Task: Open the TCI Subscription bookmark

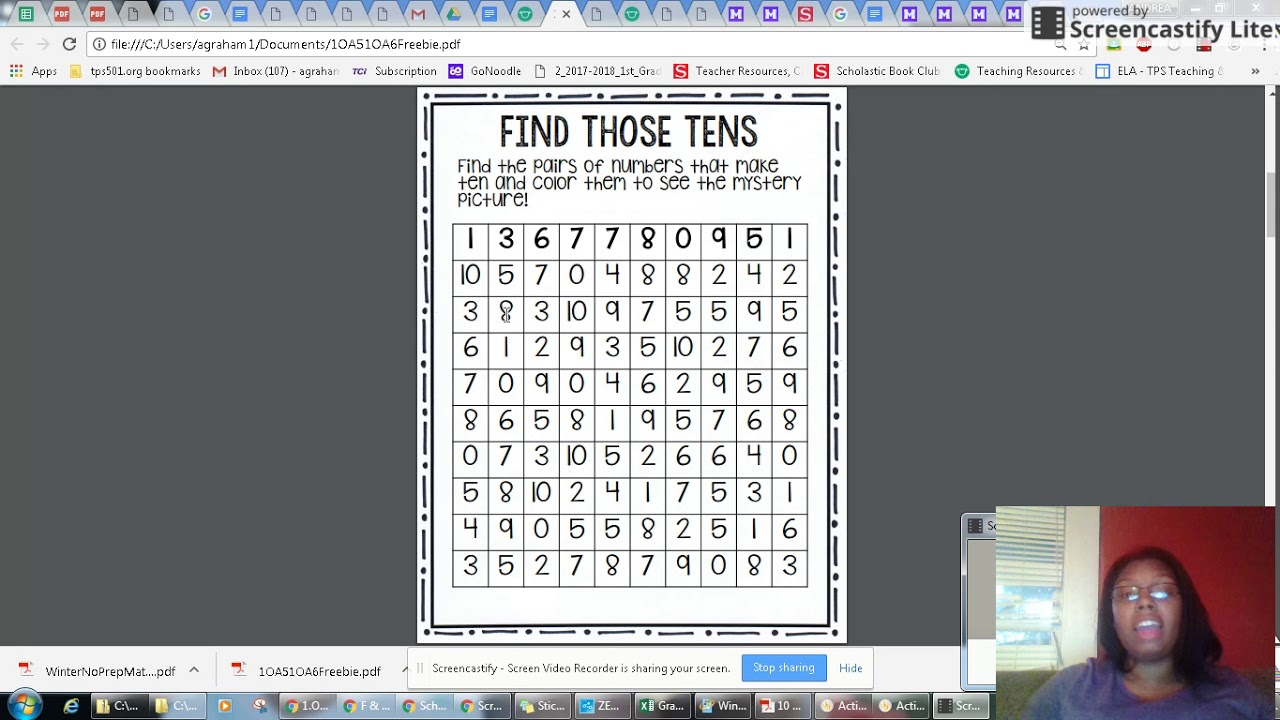Action: [x=395, y=71]
